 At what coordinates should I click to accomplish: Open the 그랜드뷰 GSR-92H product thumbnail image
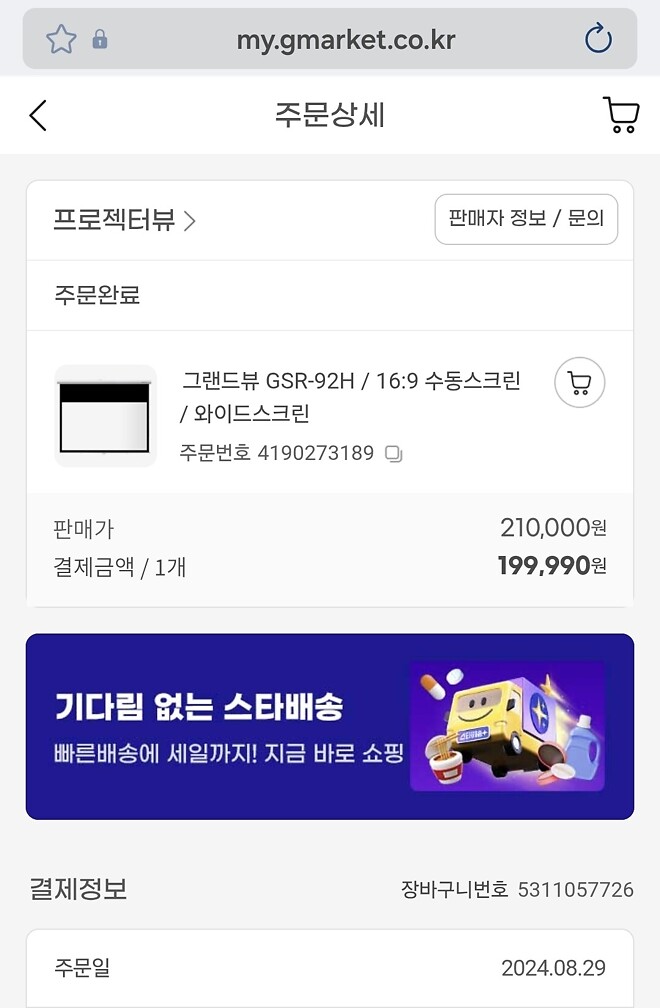pyautogui.click(x=105, y=414)
